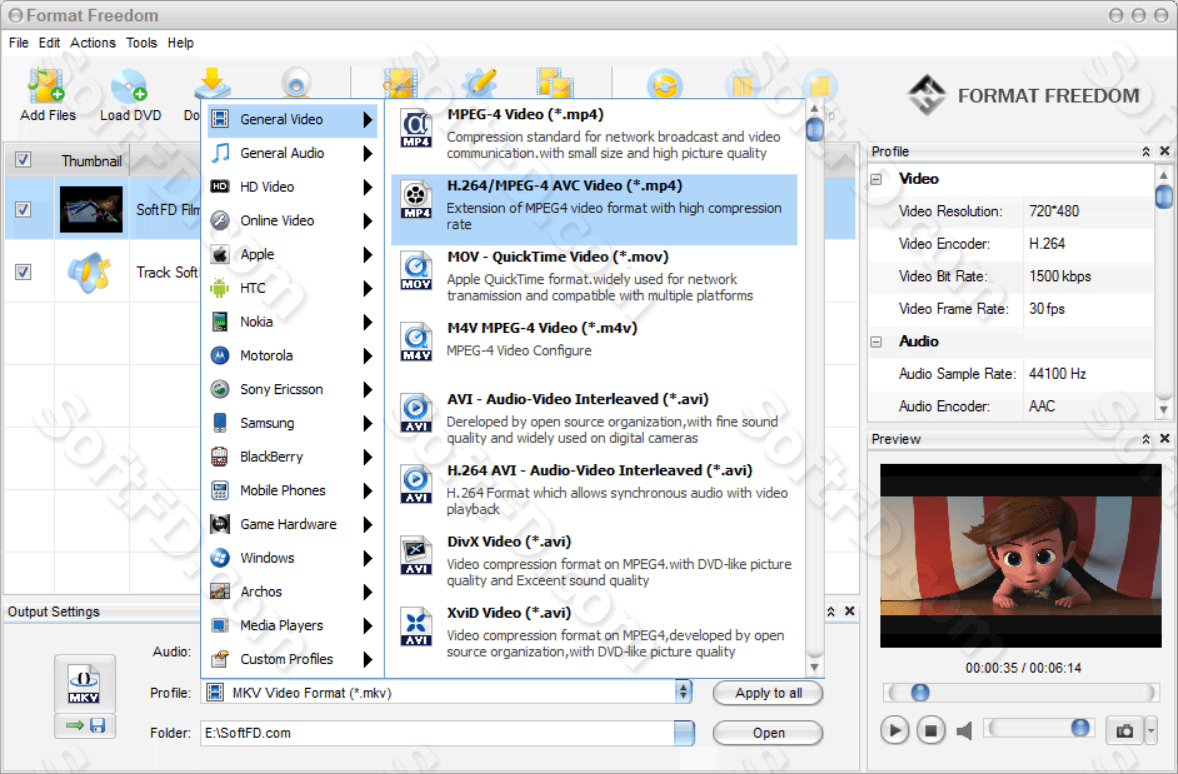The width and height of the screenshot is (1178, 774).
Task: Collapse the Output Settings panel chevron
Action: 831,612
